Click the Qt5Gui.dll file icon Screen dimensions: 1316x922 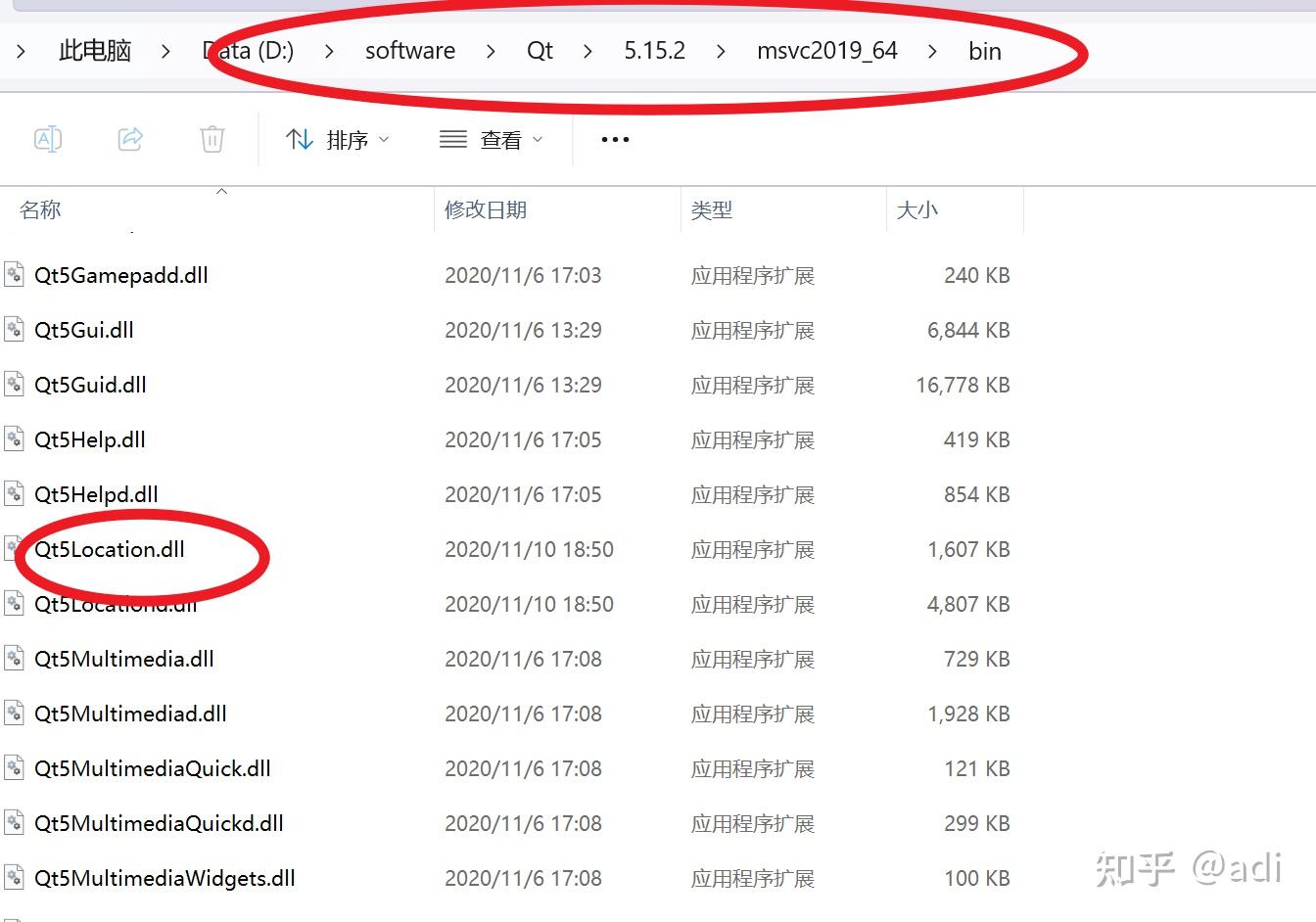click(x=14, y=330)
